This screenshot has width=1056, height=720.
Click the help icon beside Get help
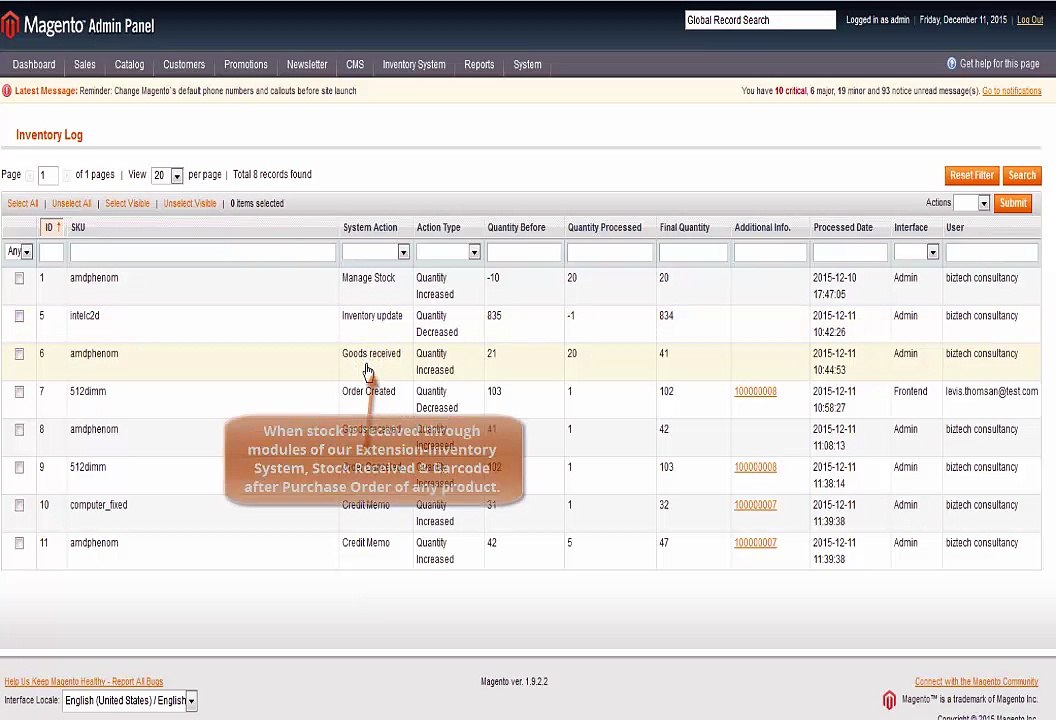tap(952, 63)
